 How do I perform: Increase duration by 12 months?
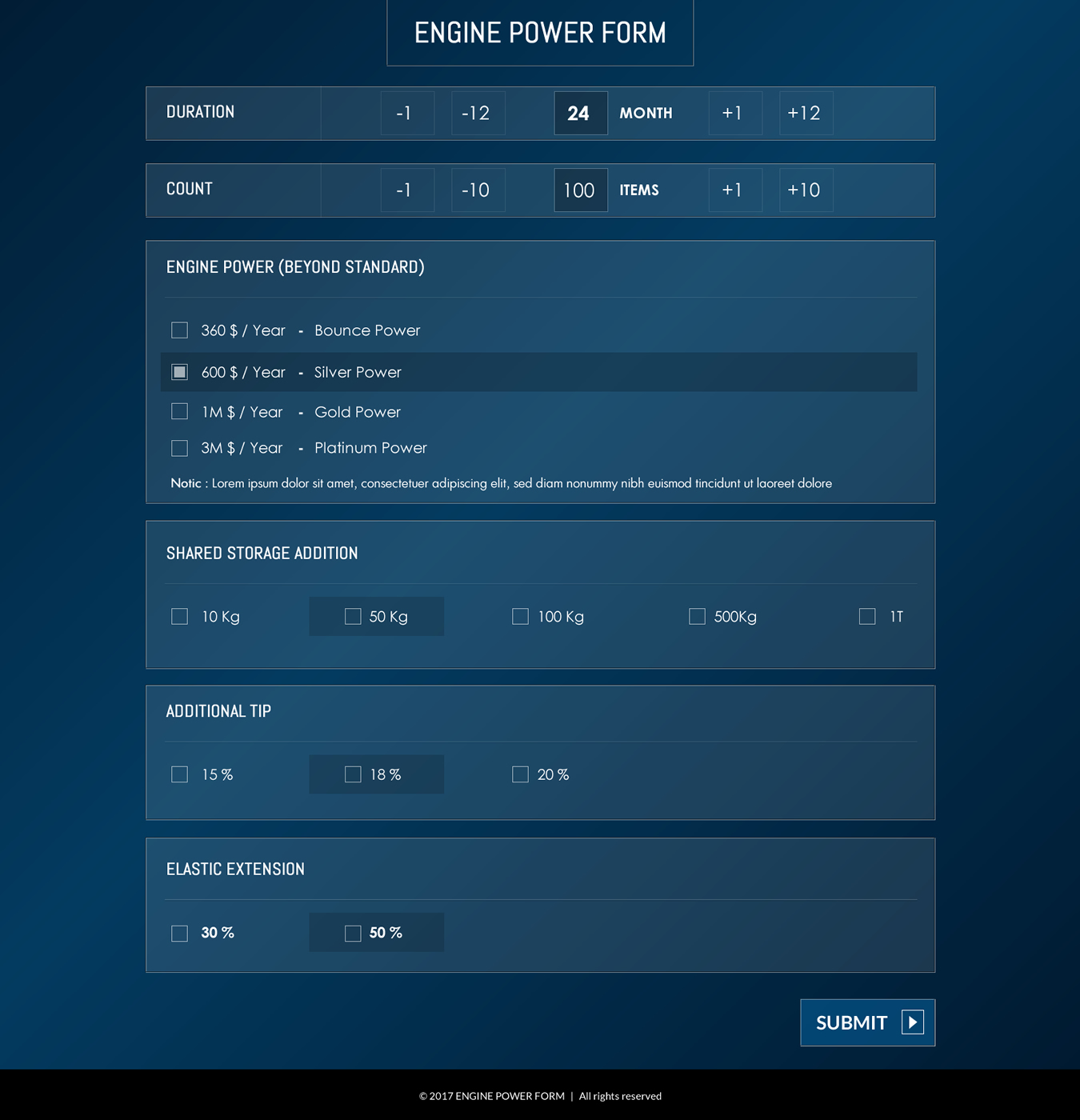(806, 113)
